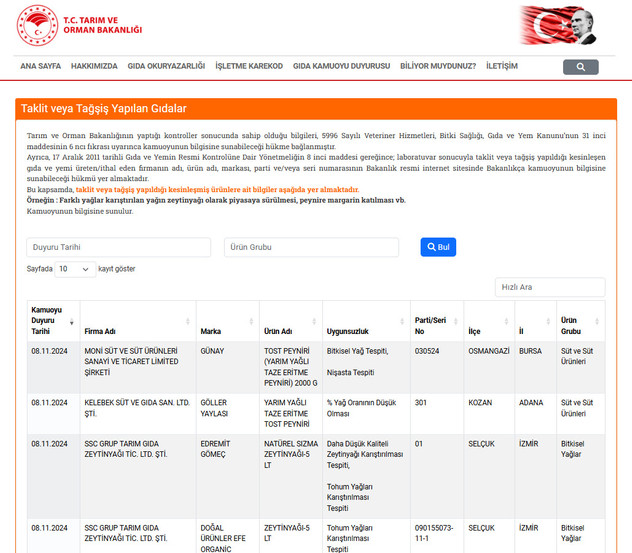Click the orange highlighted sentence about taklit veya tağşiş

[x=217, y=189]
